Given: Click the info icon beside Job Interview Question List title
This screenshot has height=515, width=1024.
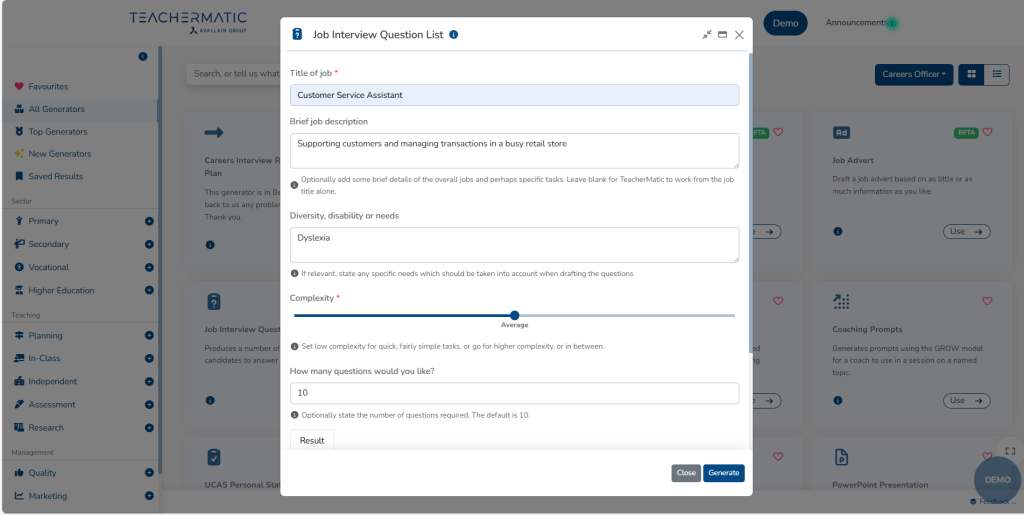Looking at the screenshot, I should pos(453,35).
